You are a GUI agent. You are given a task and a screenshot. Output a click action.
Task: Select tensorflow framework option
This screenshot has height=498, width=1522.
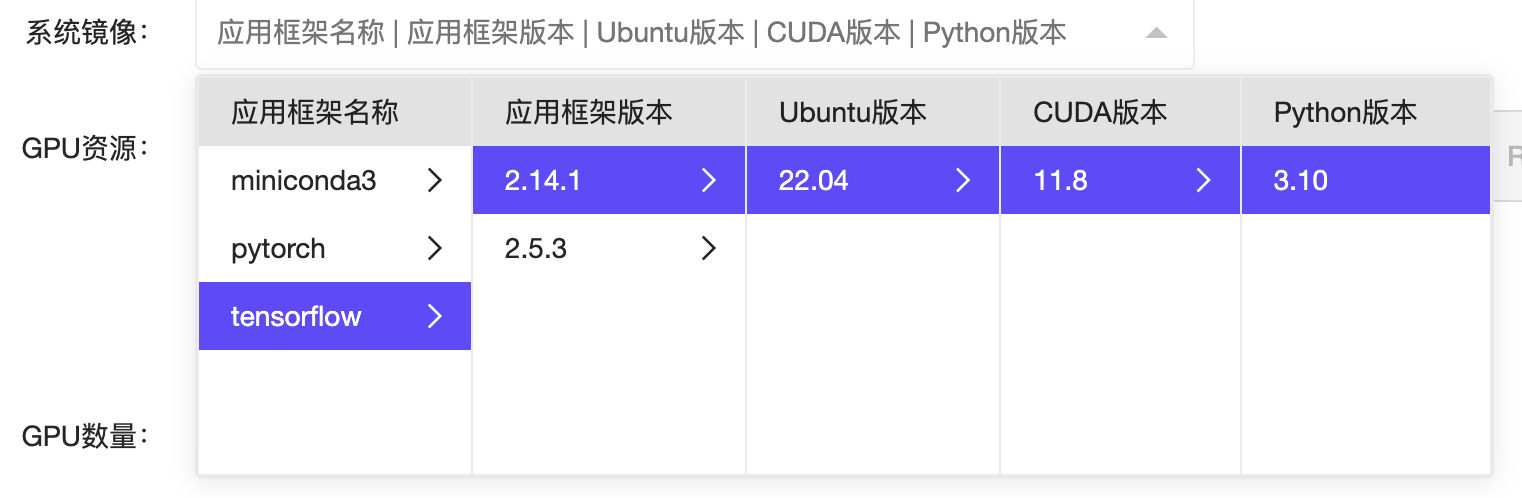pyautogui.click(x=296, y=317)
